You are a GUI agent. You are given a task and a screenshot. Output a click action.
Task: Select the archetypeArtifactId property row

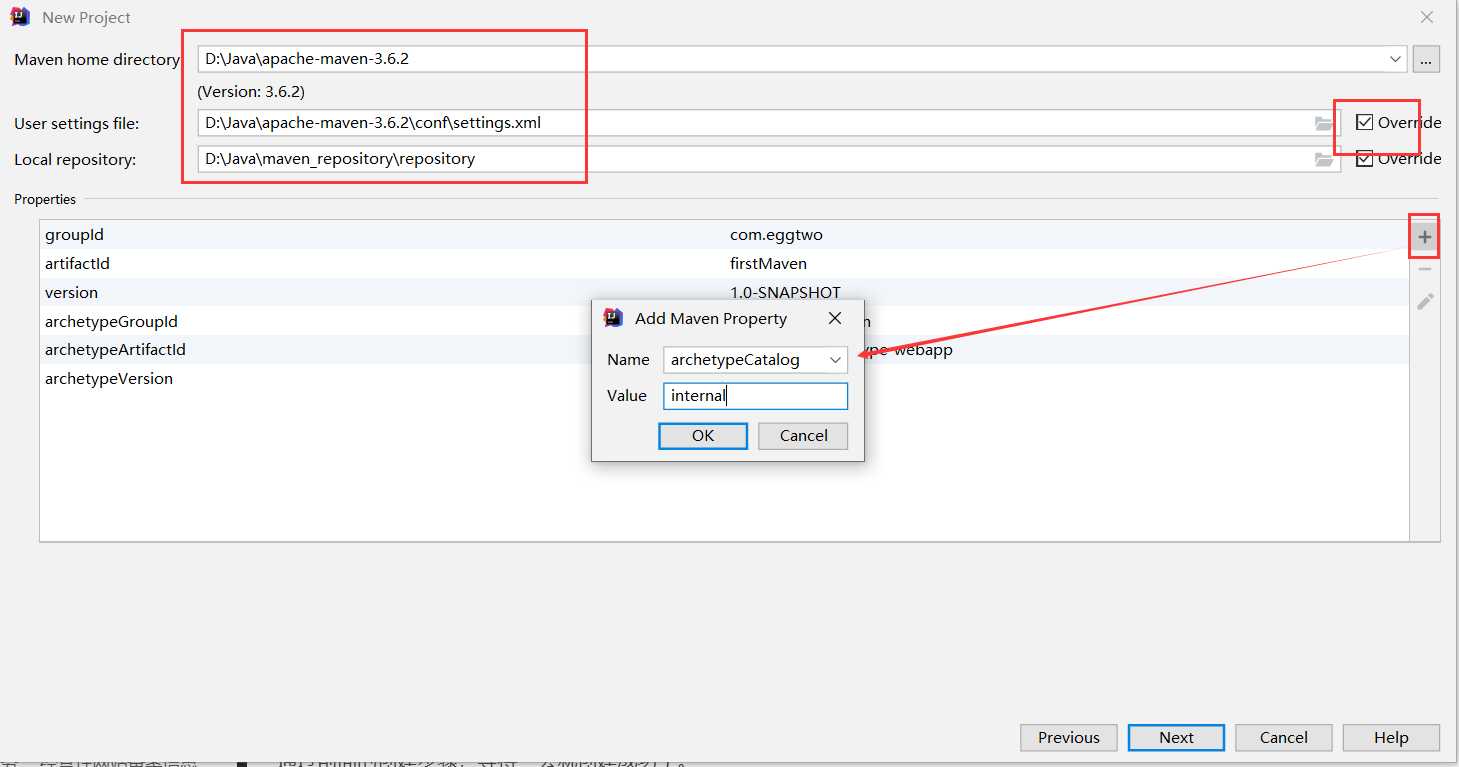pyautogui.click(x=724, y=350)
